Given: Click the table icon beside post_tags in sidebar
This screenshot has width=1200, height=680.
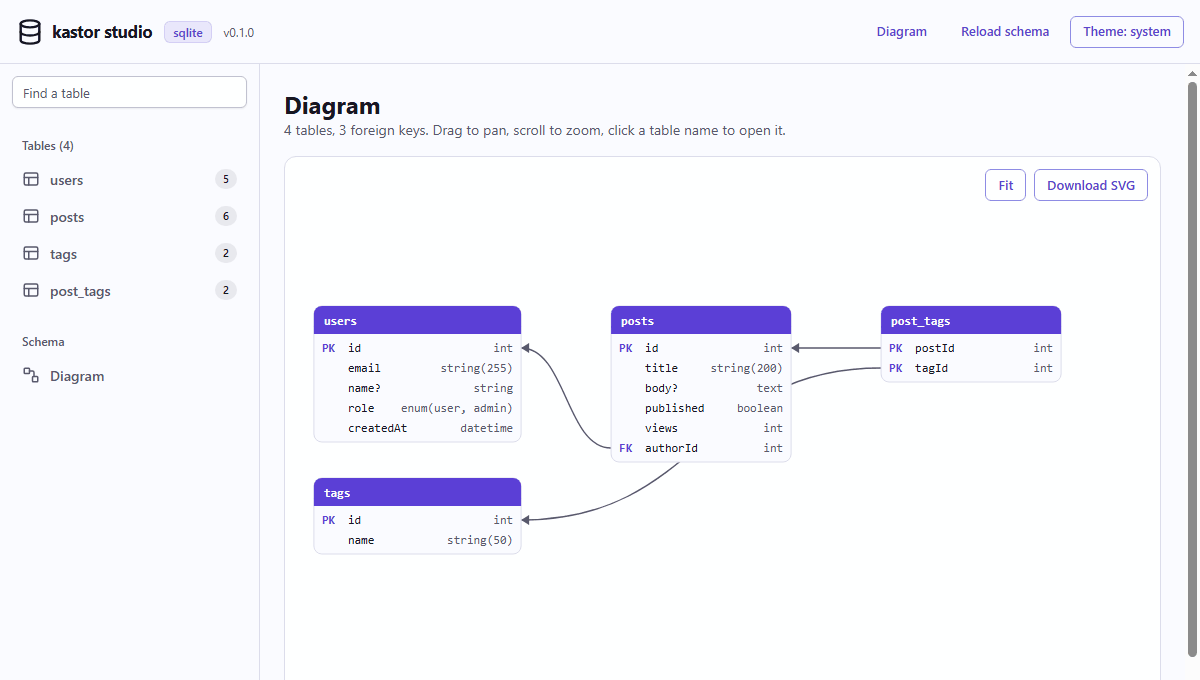Looking at the screenshot, I should (31, 291).
